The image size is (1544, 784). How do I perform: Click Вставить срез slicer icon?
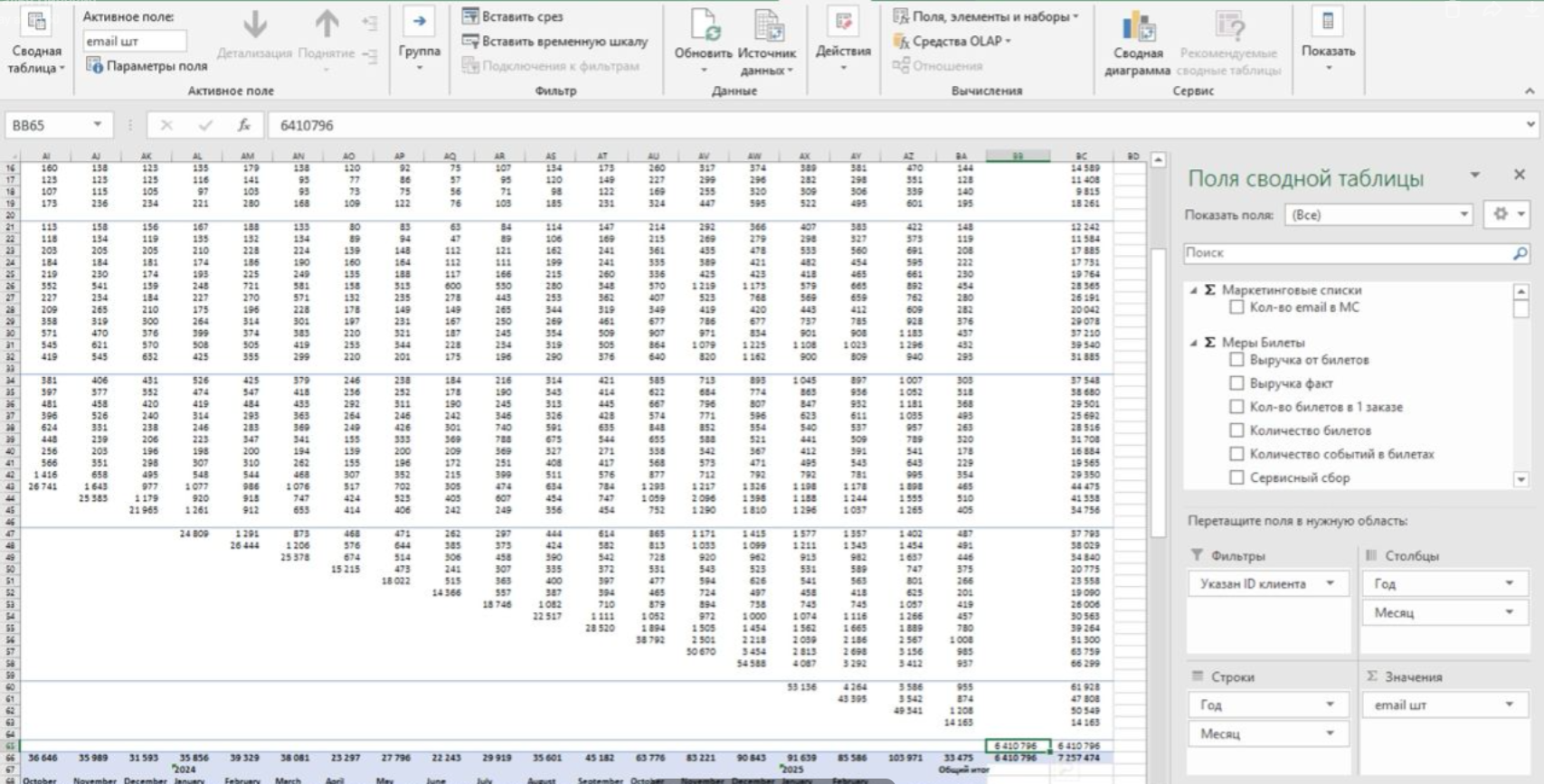[470, 16]
